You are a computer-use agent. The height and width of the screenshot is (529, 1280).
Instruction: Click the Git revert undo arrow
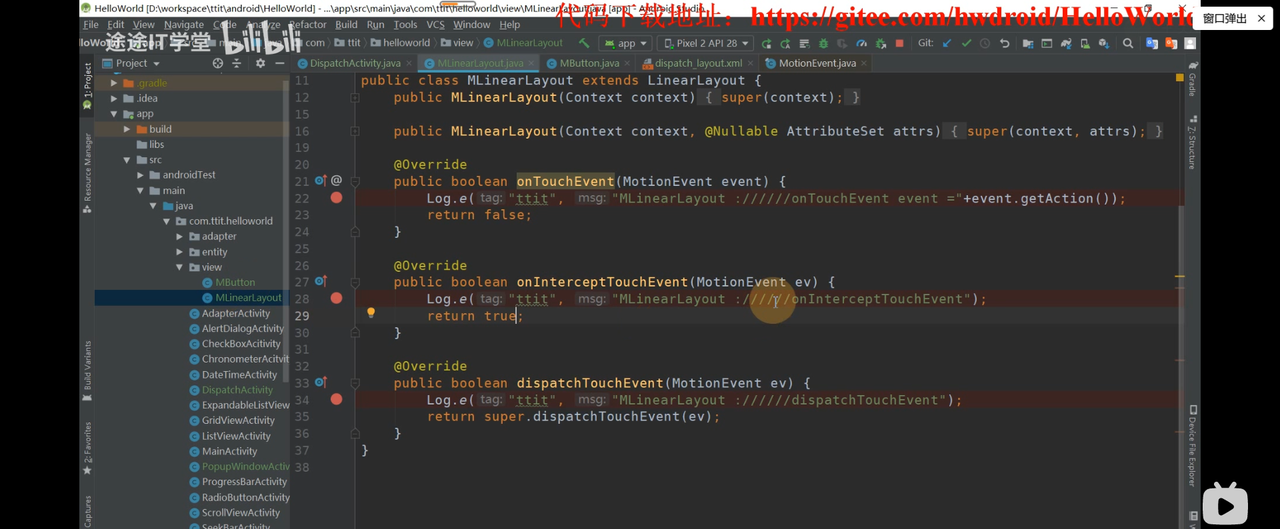[1005, 43]
